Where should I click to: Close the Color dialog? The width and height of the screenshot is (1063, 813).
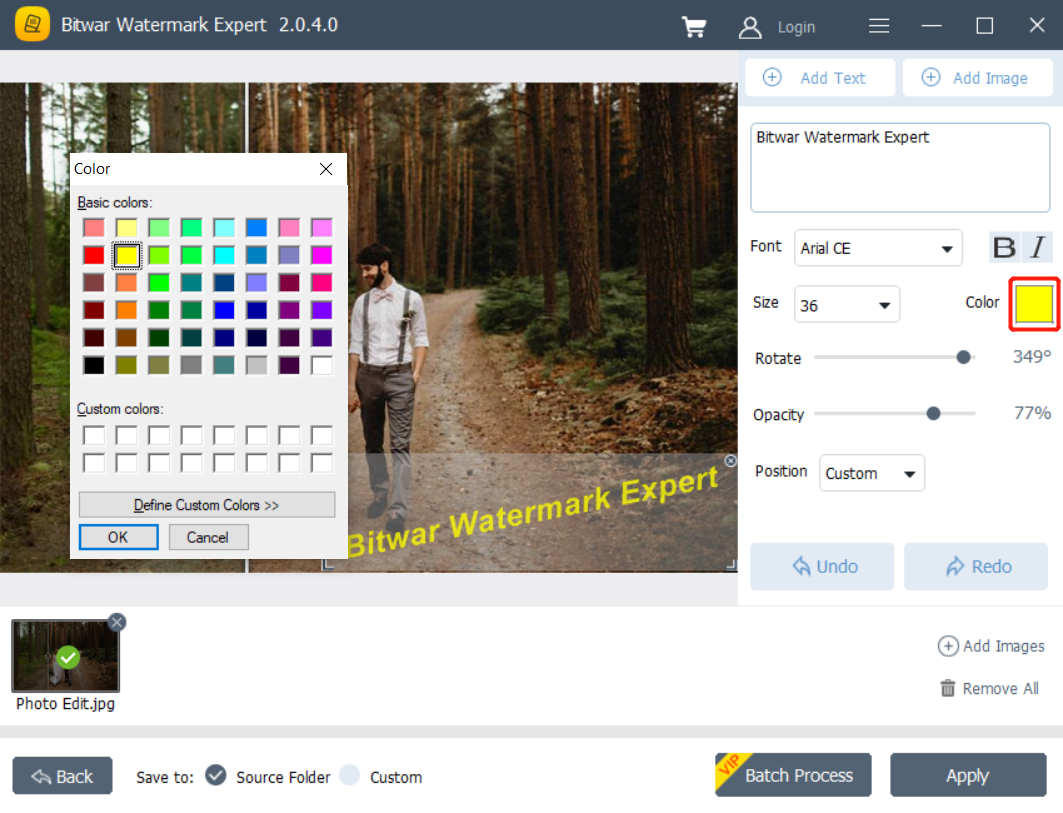326,169
